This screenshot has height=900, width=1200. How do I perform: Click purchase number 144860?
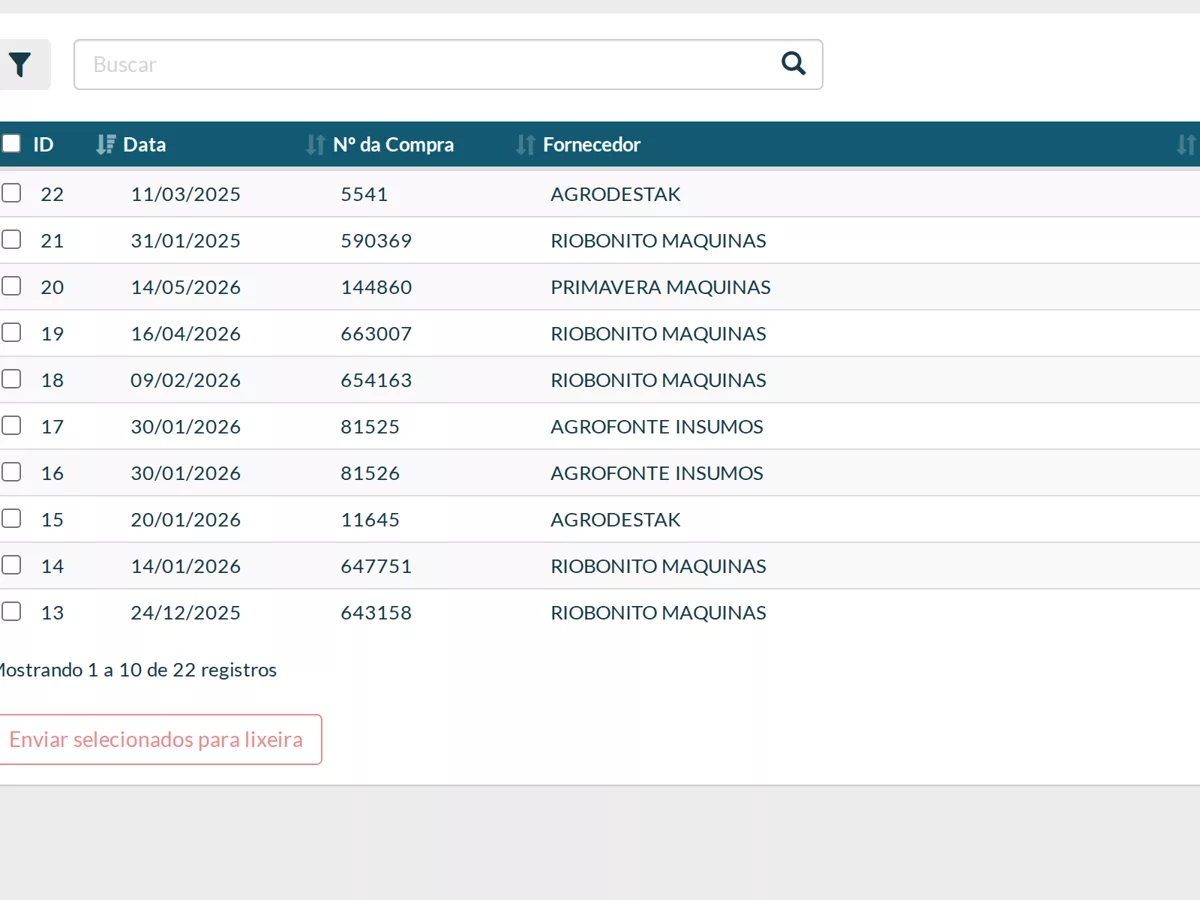coord(376,287)
